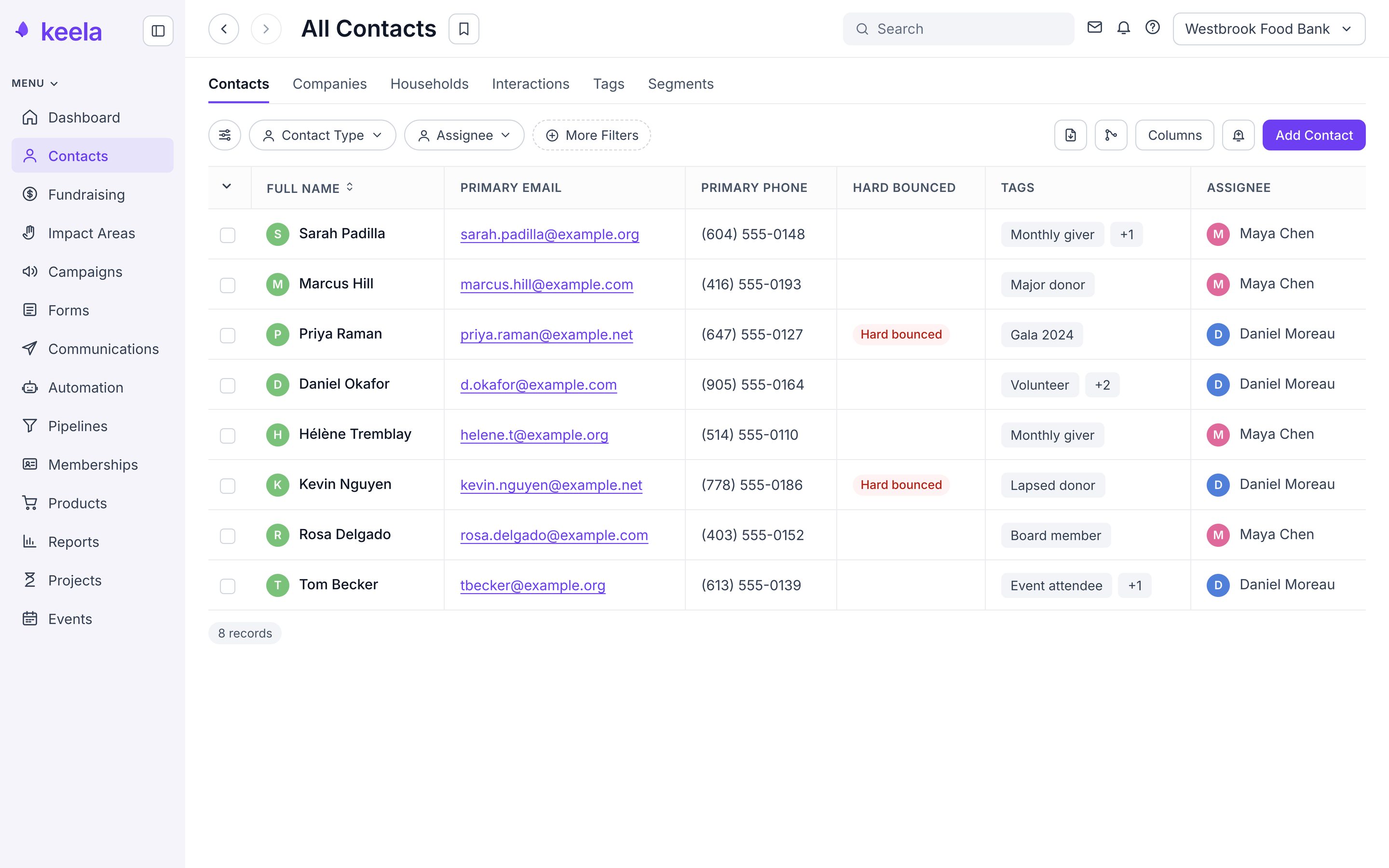
Task: Go back with the left arrow button
Action: 224,29
